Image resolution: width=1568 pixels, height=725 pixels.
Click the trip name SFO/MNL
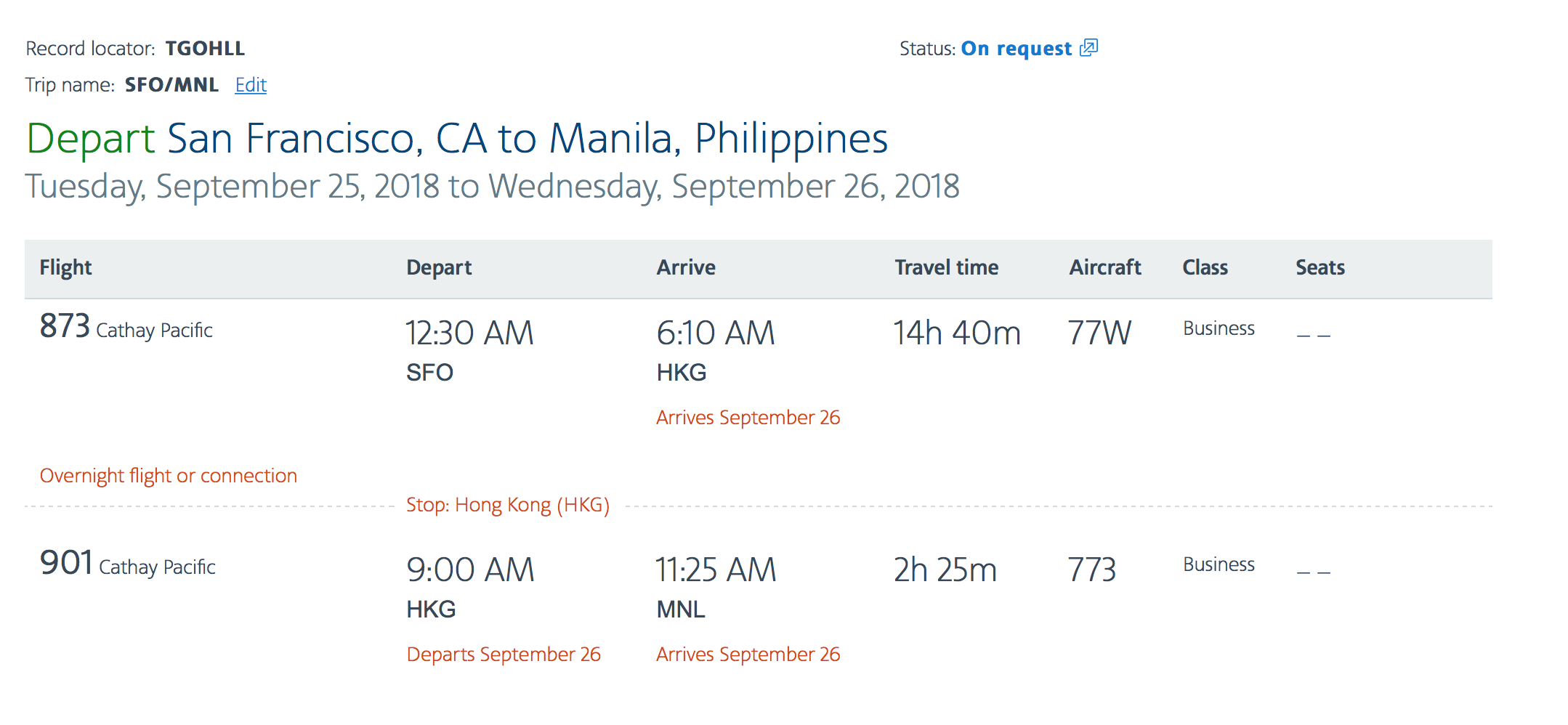pos(171,85)
